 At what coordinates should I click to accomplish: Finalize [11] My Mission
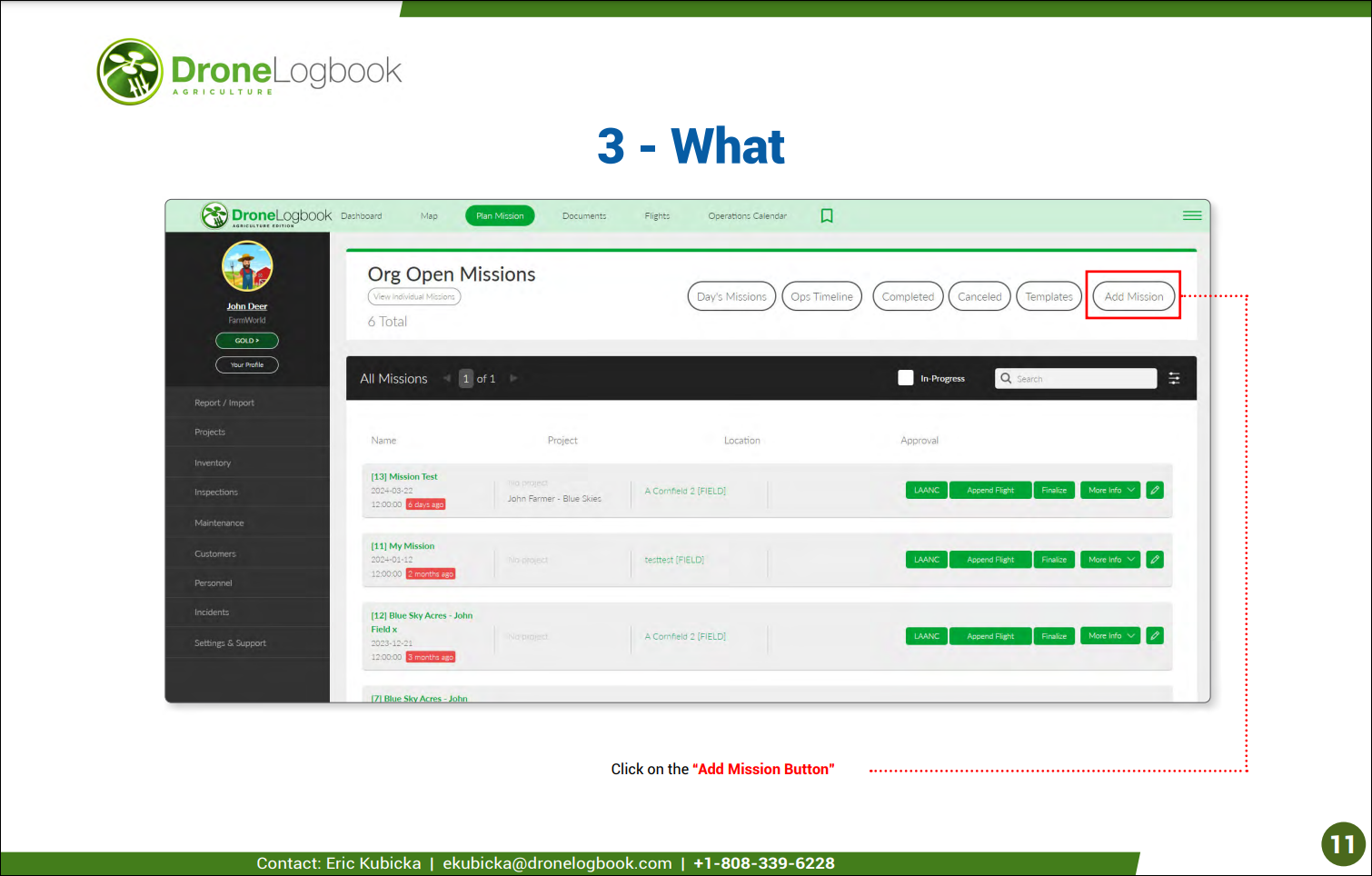[1054, 560]
